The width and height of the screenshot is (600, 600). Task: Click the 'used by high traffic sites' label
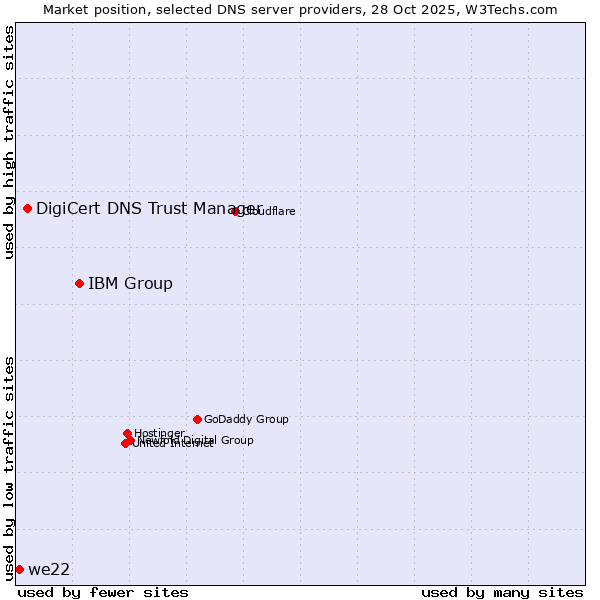(x=9, y=142)
